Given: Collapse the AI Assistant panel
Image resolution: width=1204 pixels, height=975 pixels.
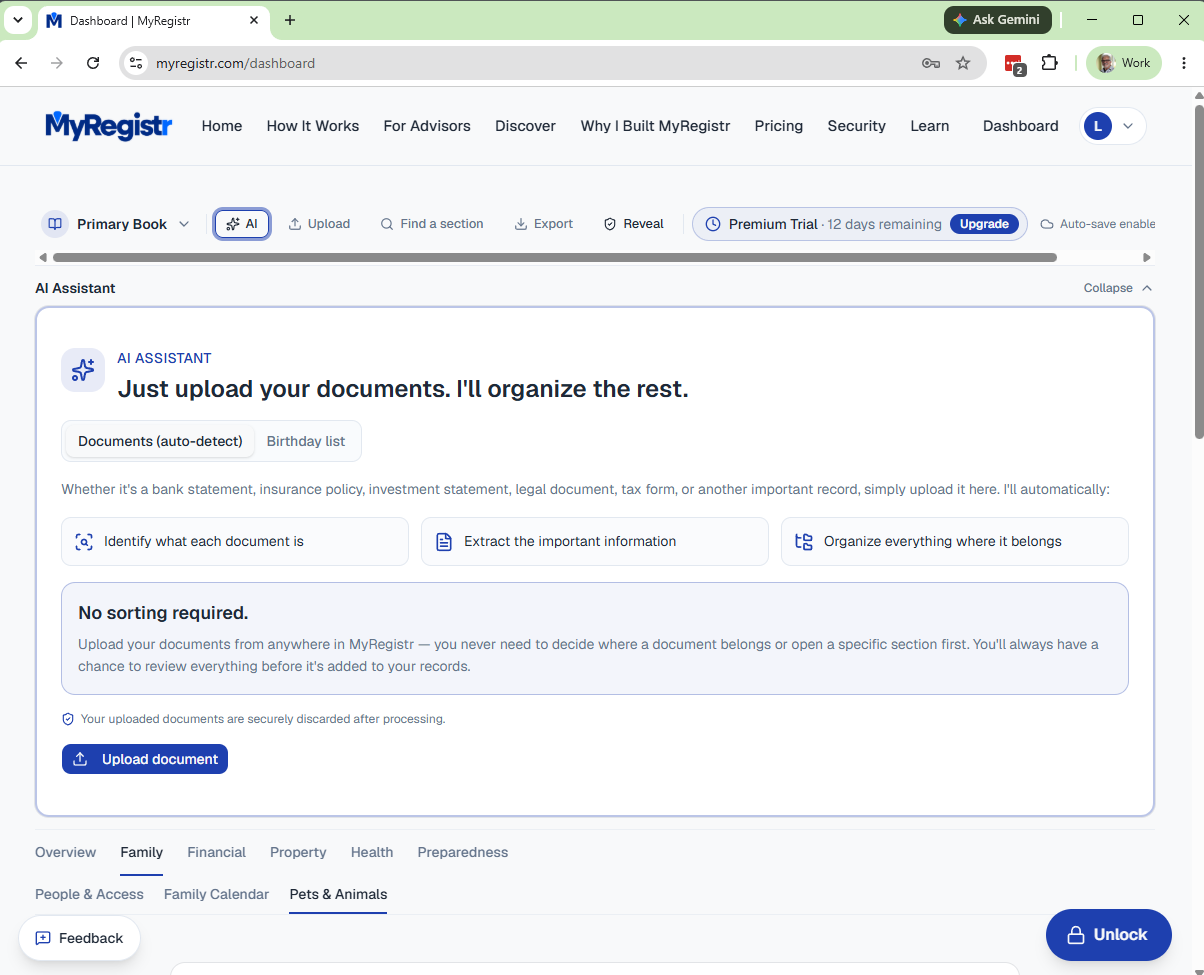Looking at the screenshot, I should [1118, 288].
